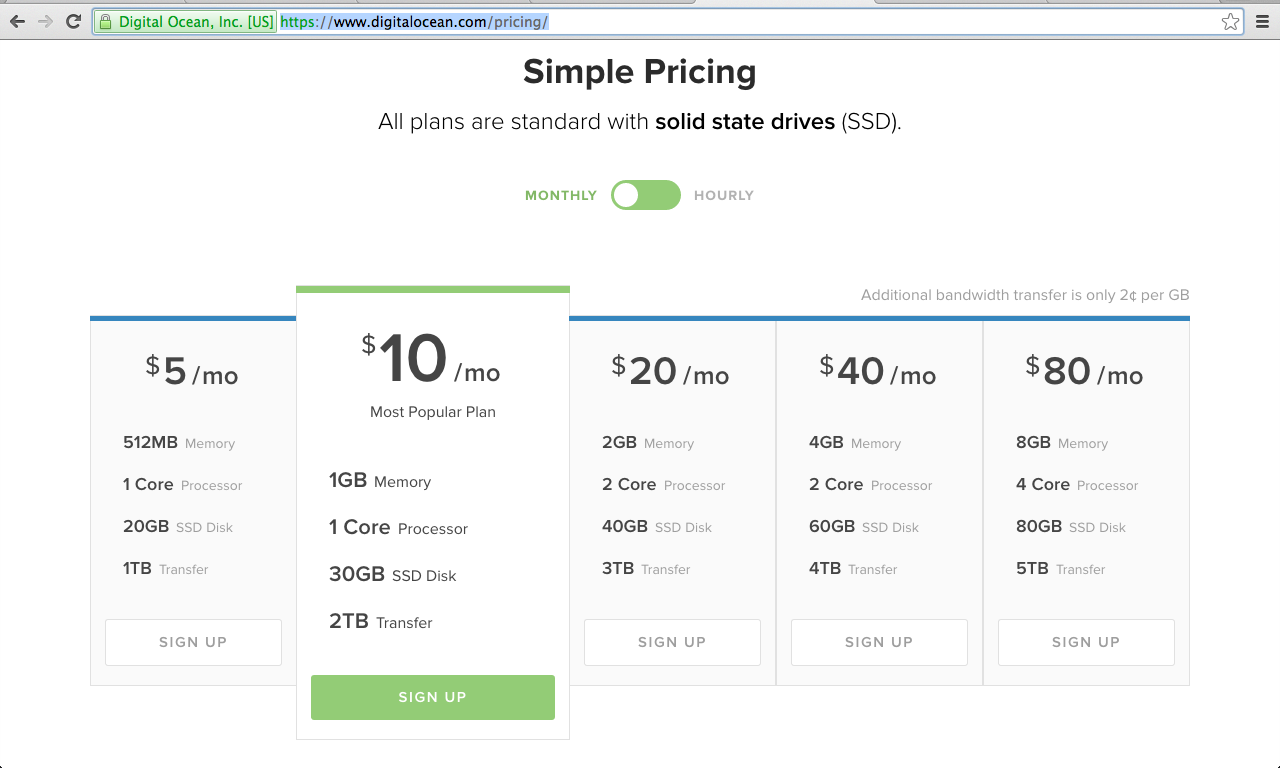The height and width of the screenshot is (768, 1280).
Task: Sign up for $80/mo plan
Action: tap(1086, 642)
